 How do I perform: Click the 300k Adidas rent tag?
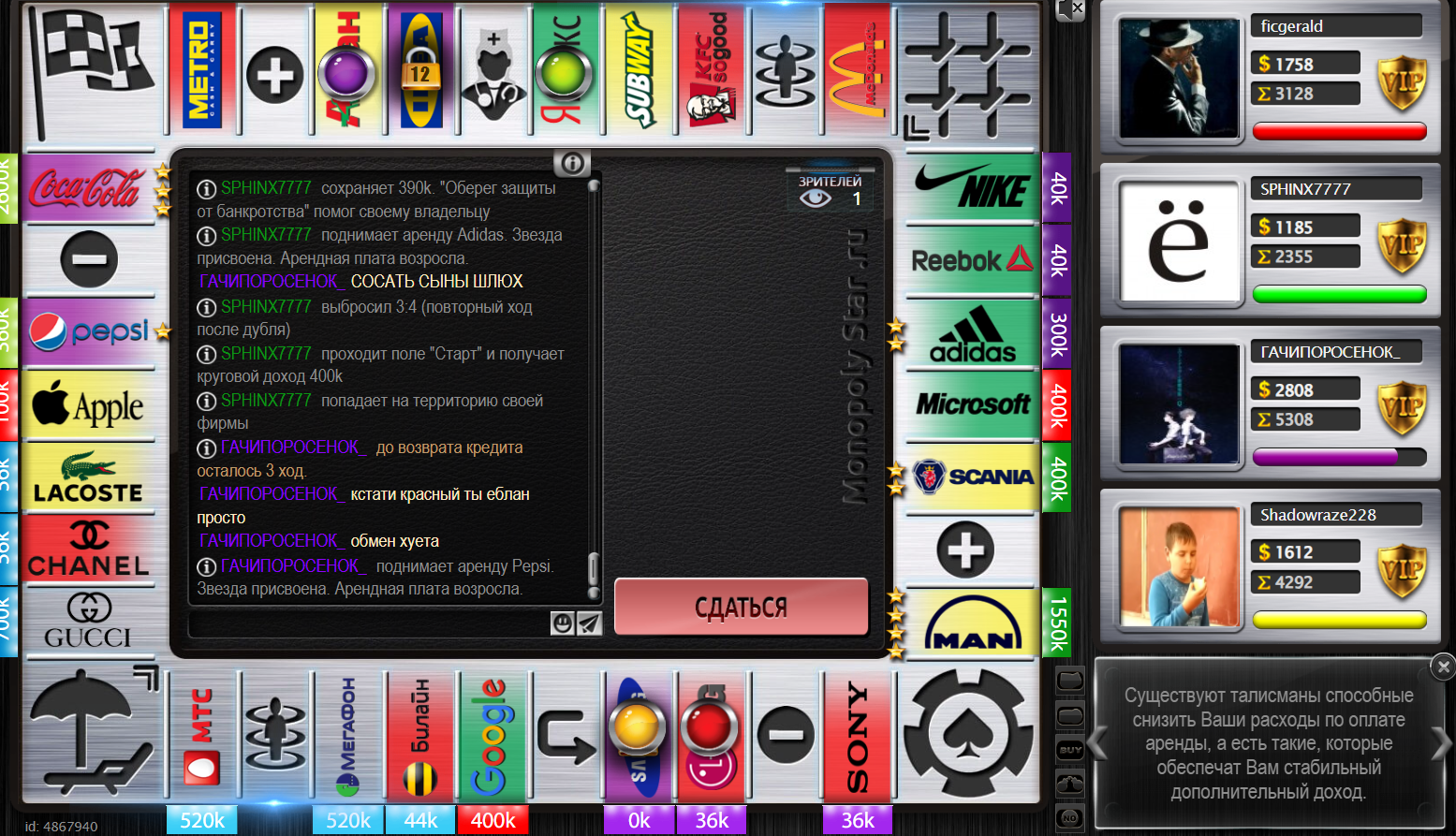pos(1056,333)
